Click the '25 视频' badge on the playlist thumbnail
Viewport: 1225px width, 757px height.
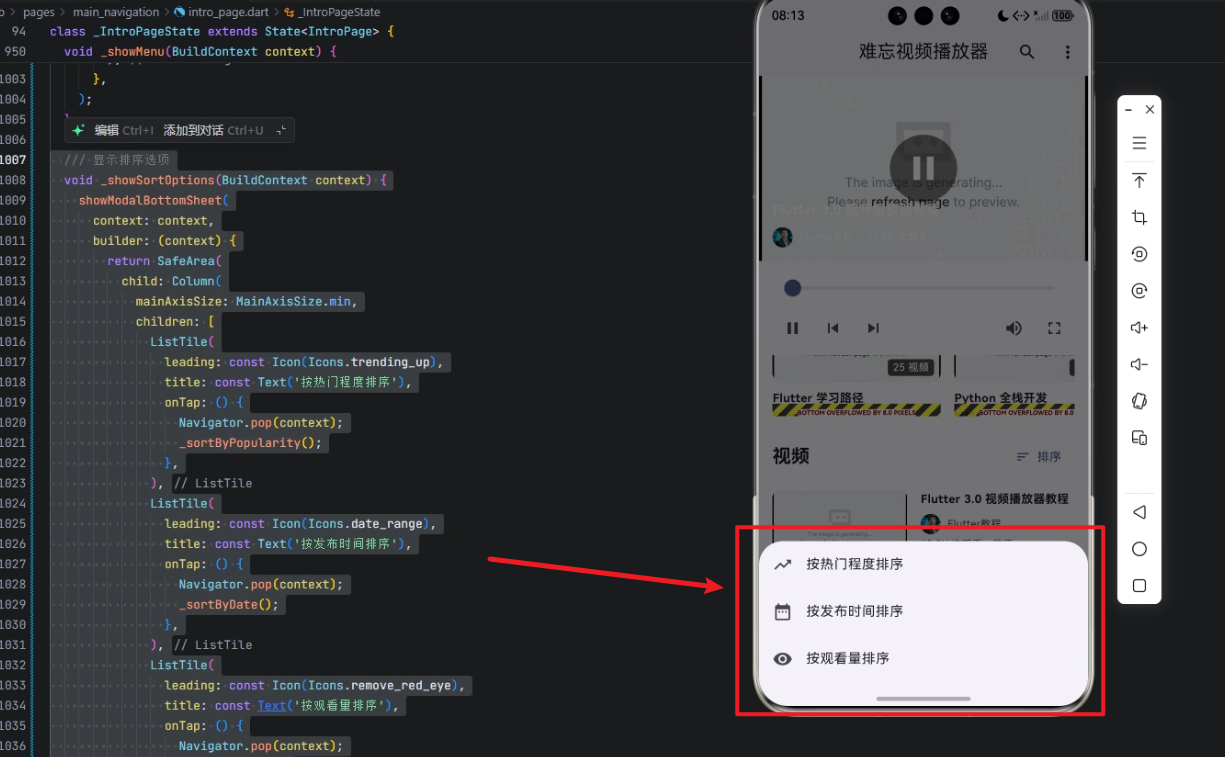(x=911, y=368)
